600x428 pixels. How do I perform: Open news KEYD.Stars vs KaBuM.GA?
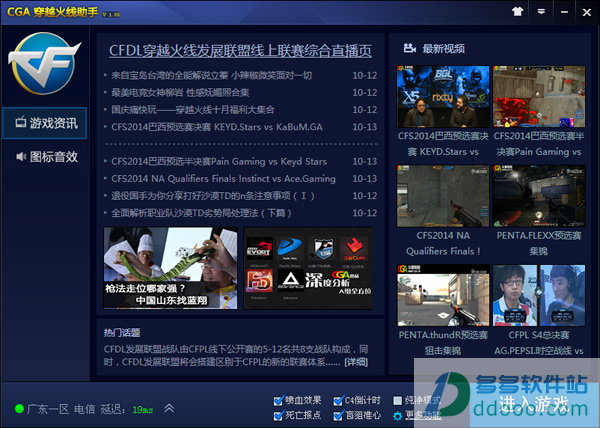(x=217, y=127)
